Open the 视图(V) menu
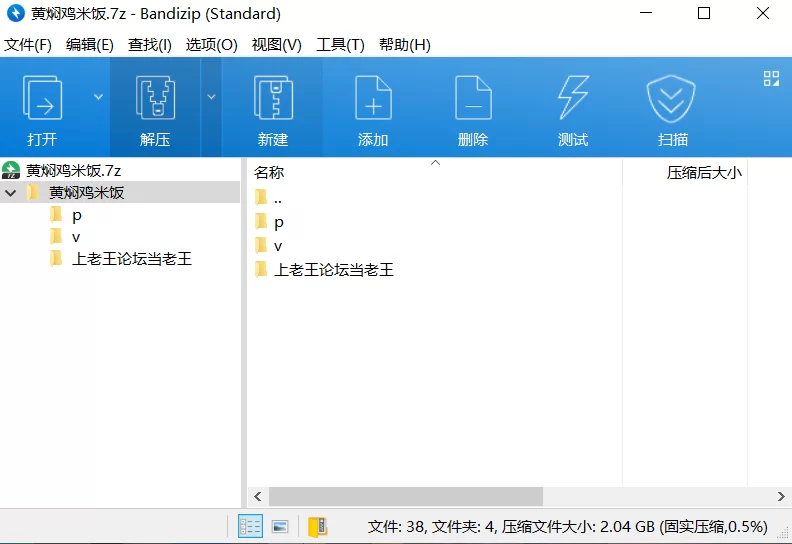The image size is (792, 544). pos(276,45)
